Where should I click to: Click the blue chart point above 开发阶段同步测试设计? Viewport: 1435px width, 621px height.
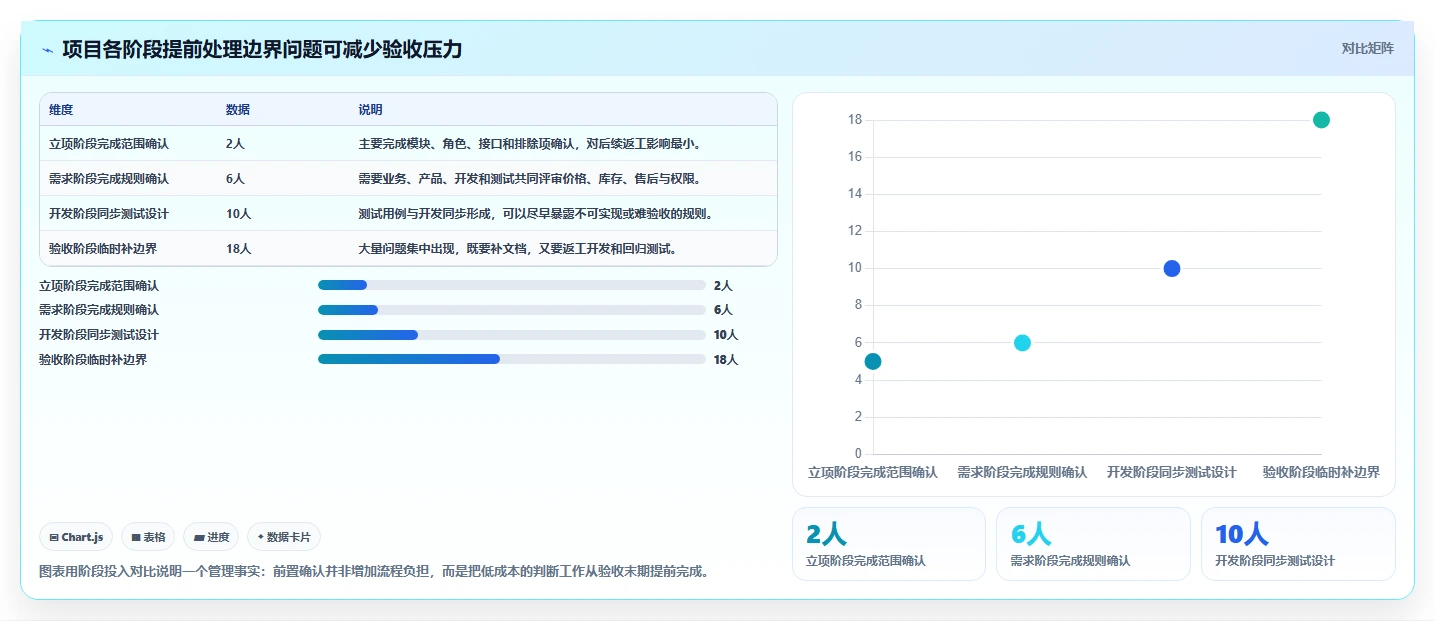point(1172,268)
